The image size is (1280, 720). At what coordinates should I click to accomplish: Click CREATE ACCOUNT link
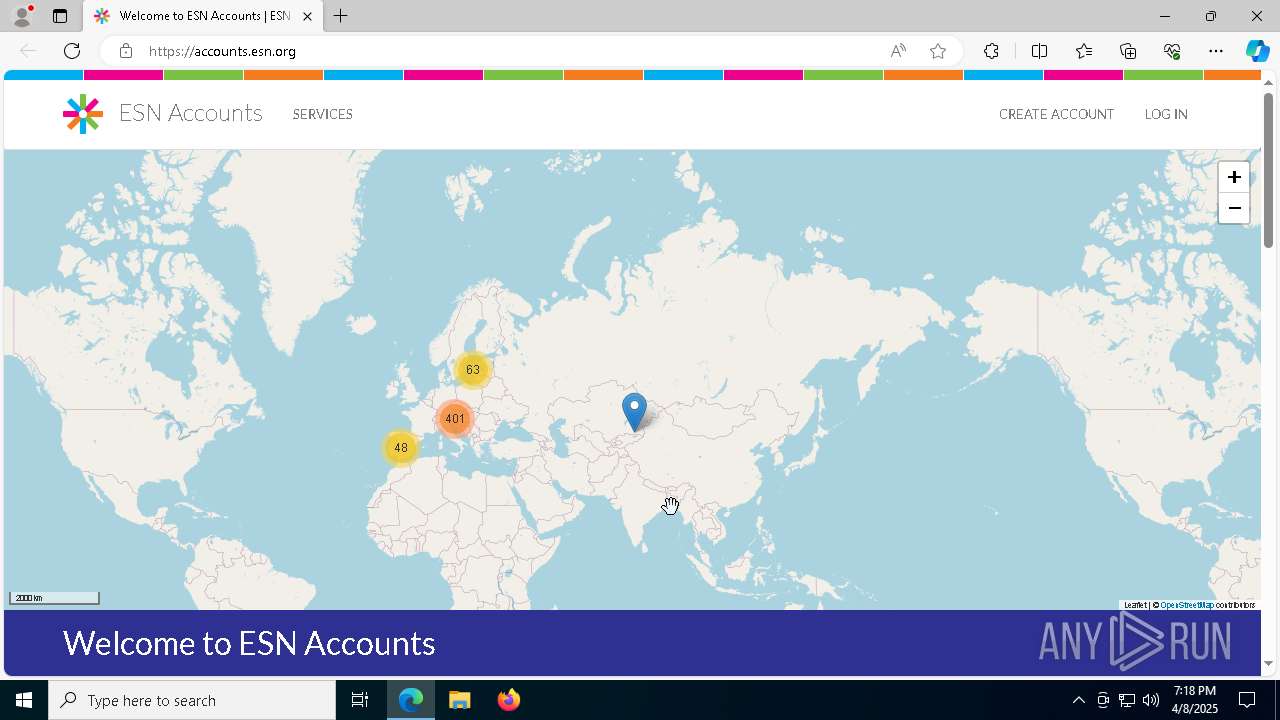click(x=1056, y=114)
